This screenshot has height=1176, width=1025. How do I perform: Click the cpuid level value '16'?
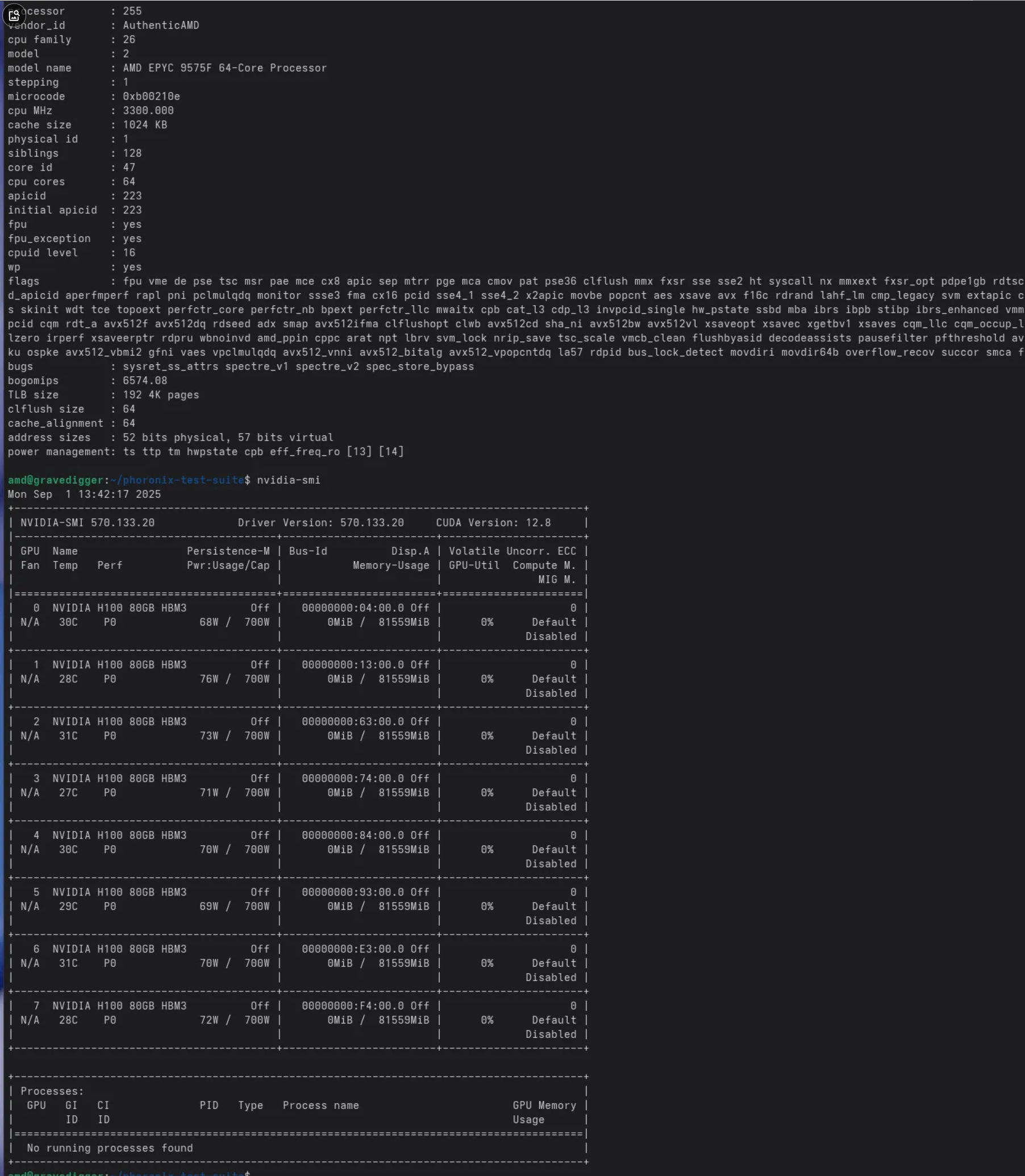point(129,253)
